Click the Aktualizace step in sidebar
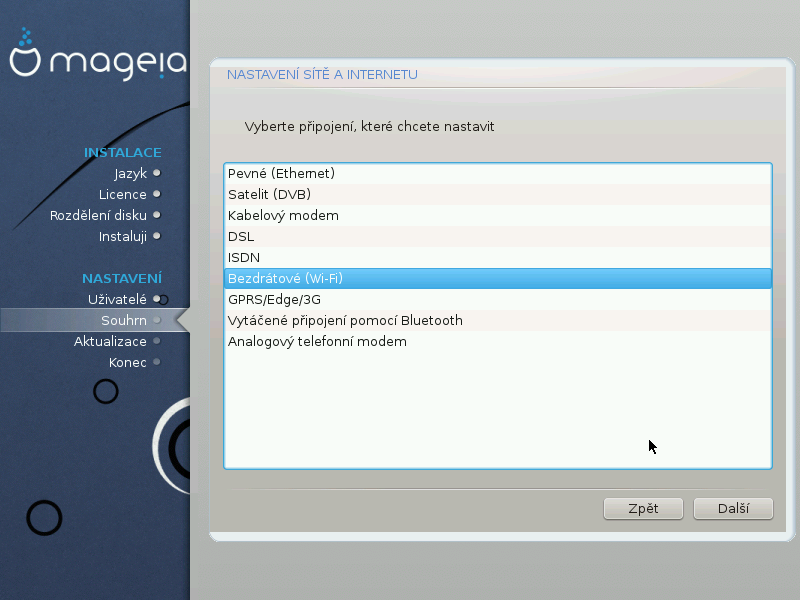The image size is (800, 600). 110,341
